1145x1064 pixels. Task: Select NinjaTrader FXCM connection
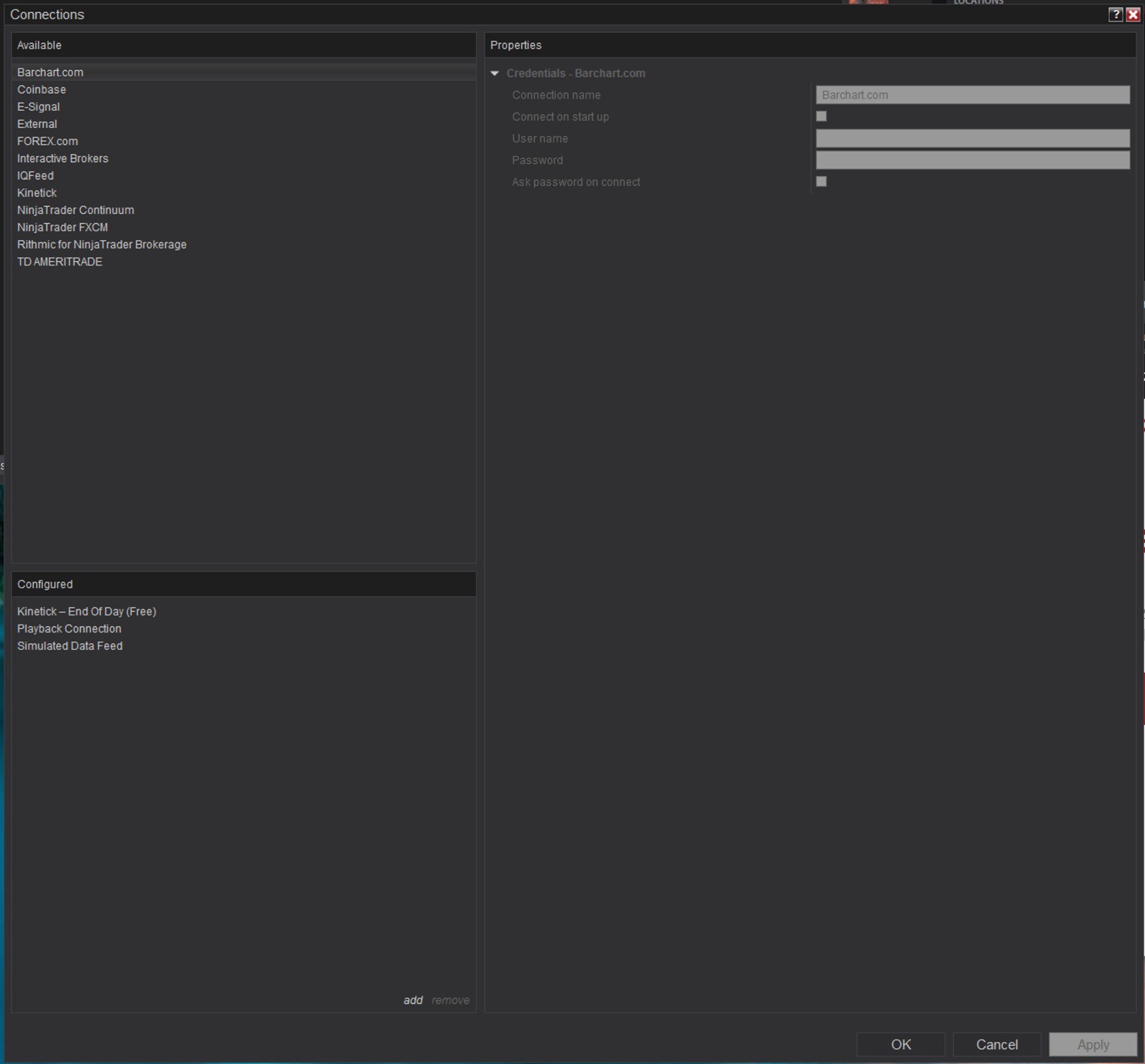point(243,227)
